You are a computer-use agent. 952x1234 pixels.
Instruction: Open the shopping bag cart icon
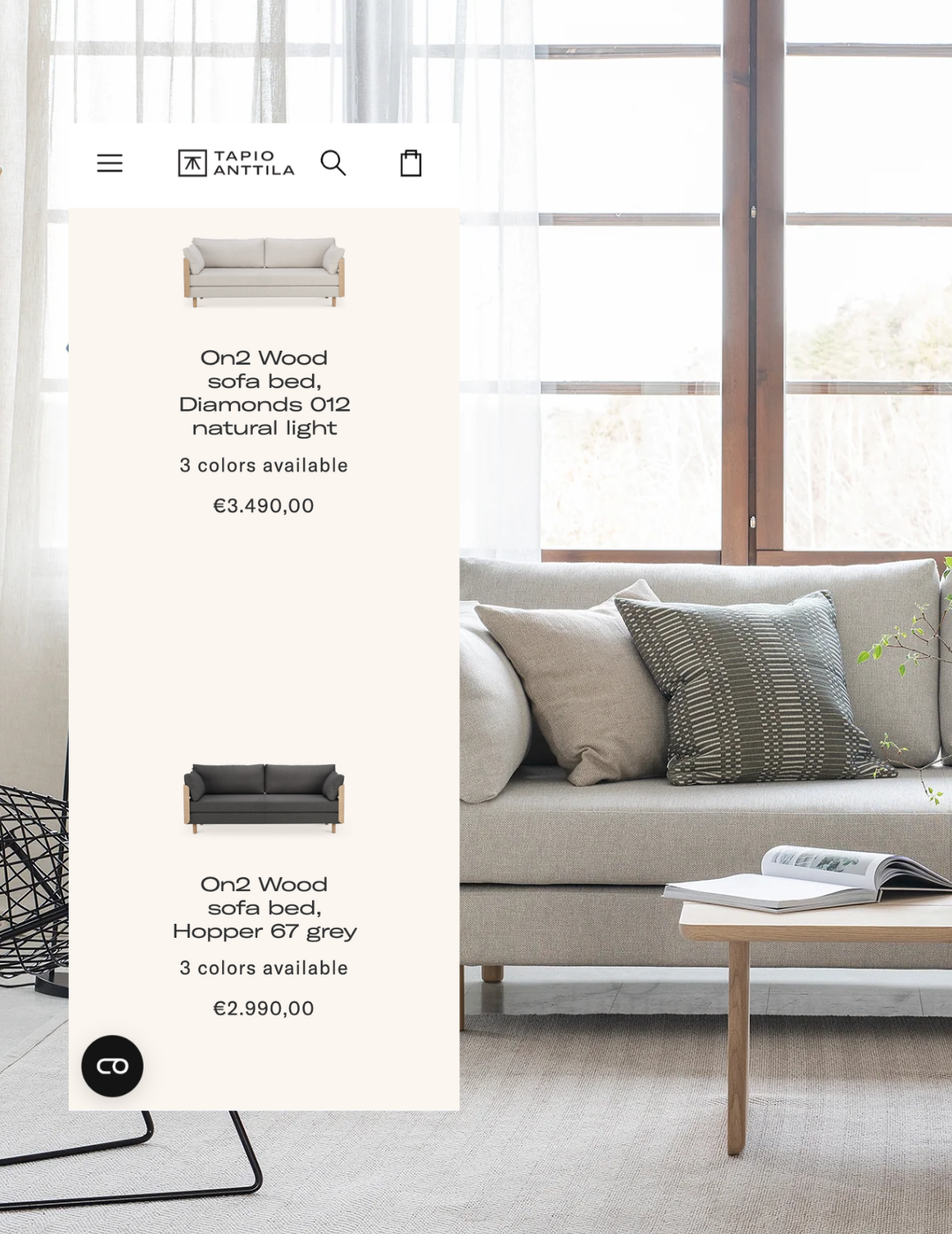411,163
